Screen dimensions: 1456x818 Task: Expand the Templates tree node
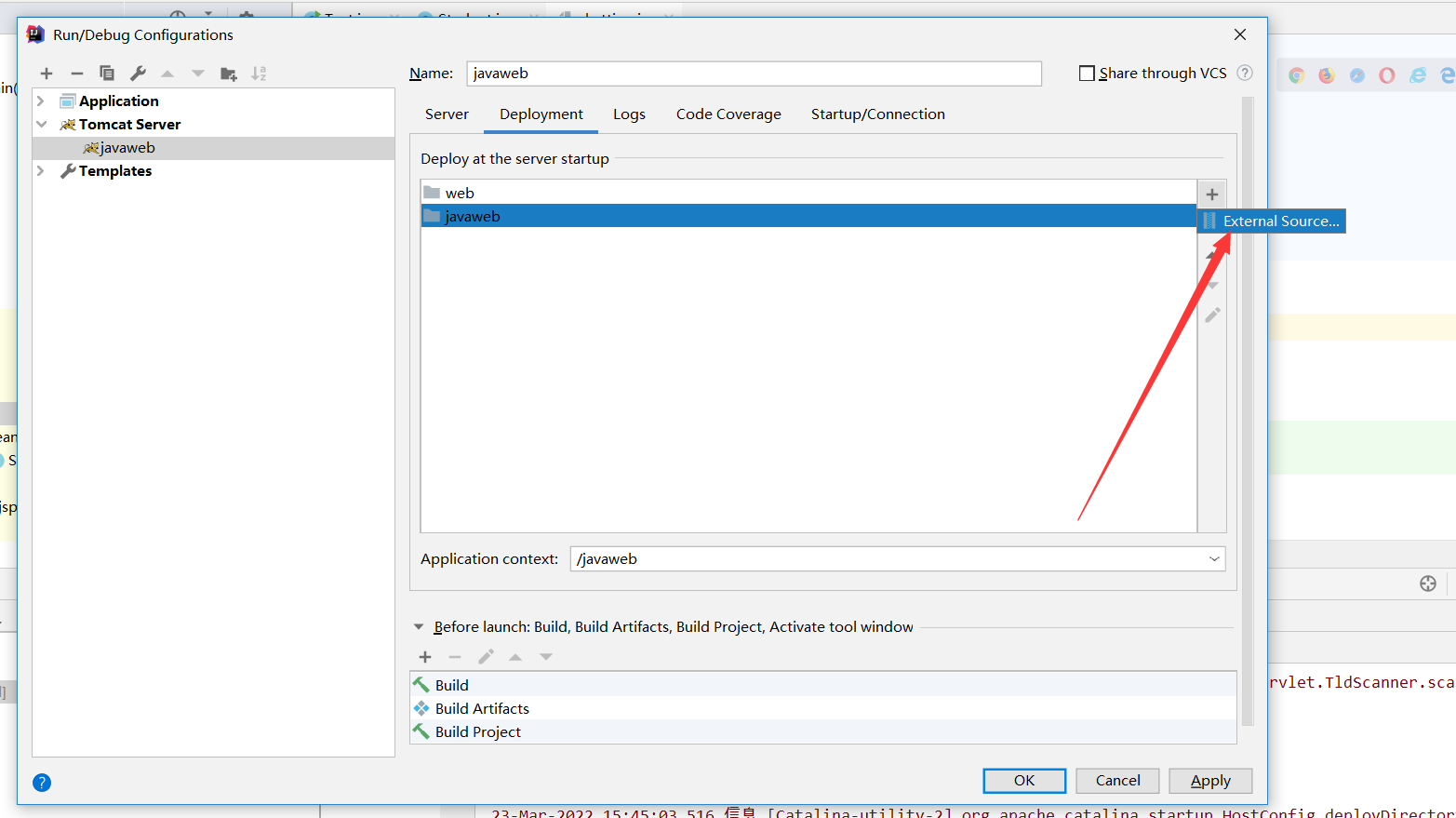pyautogui.click(x=40, y=170)
